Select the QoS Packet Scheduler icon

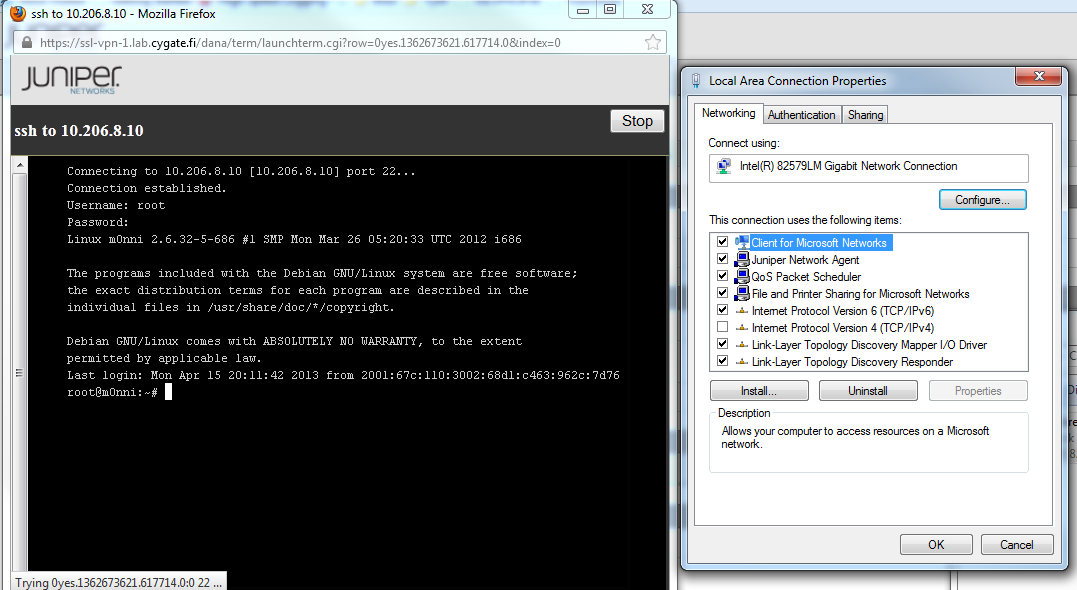coord(742,277)
